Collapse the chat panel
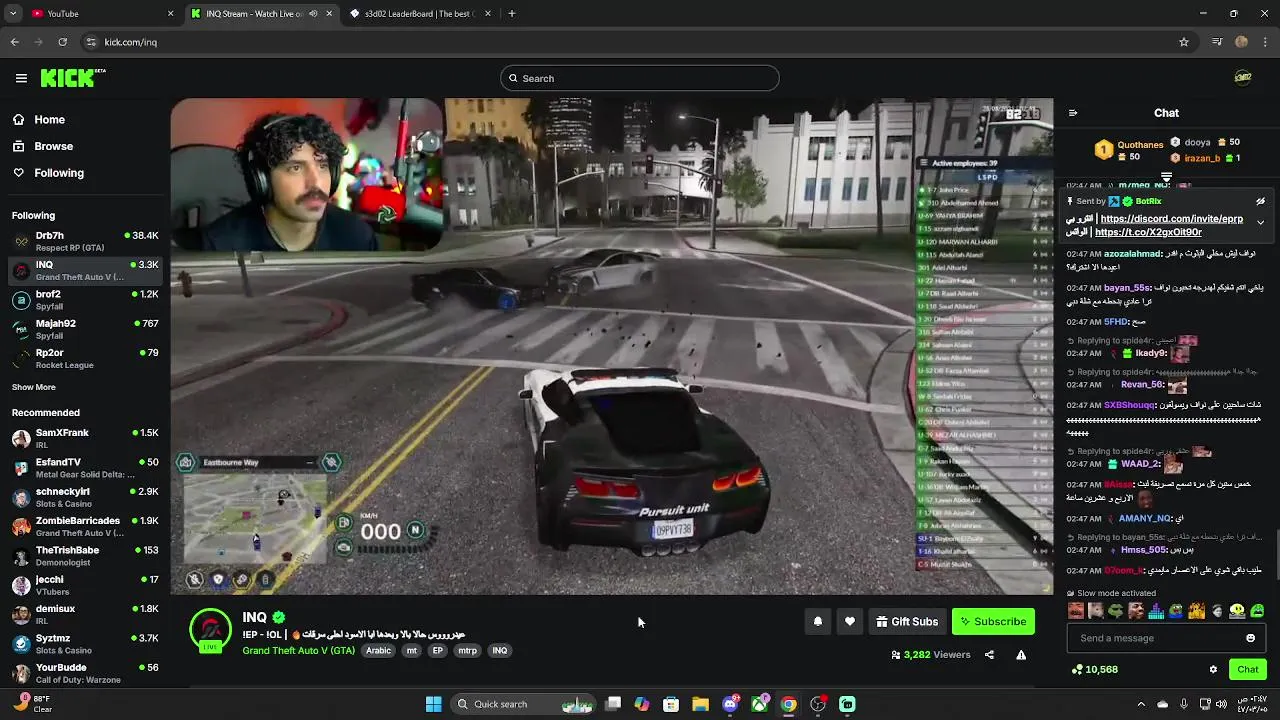 (x=1073, y=113)
